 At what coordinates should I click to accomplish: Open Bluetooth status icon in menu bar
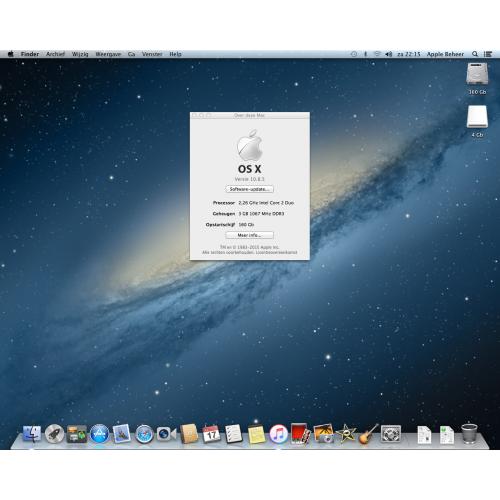coord(365,54)
